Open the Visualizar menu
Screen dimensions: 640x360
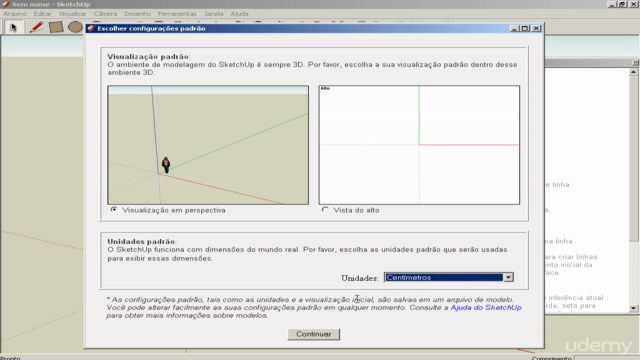pos(72,13)
